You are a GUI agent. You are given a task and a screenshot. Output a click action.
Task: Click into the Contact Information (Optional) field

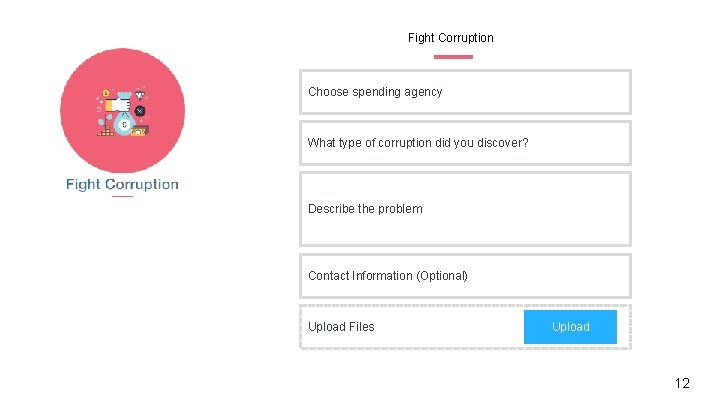(465, 276)
